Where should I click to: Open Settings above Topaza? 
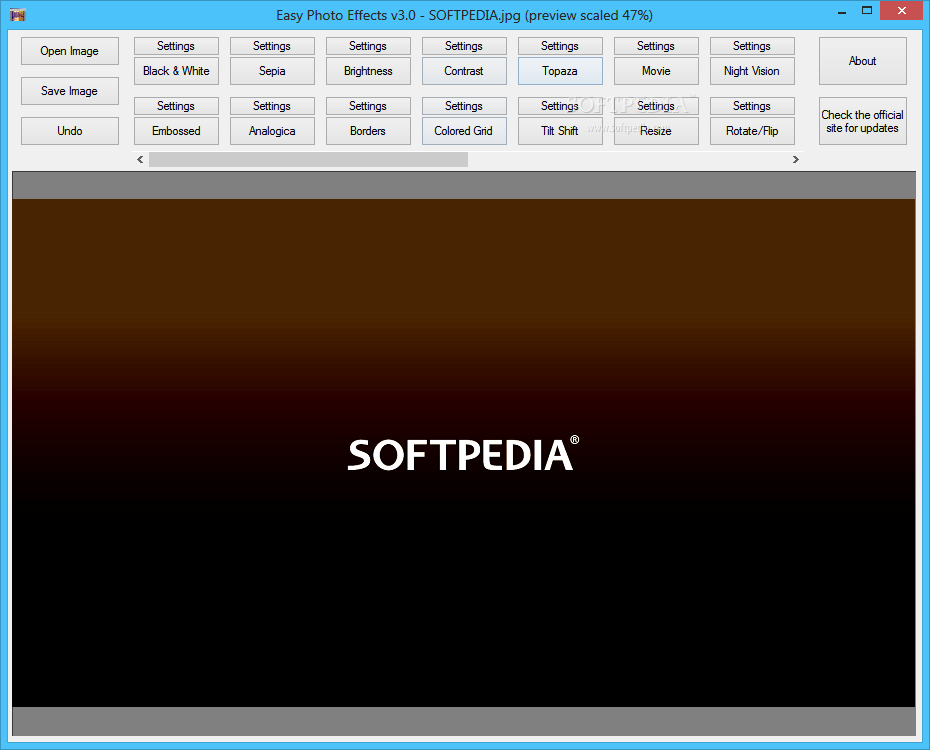point(560,46)
